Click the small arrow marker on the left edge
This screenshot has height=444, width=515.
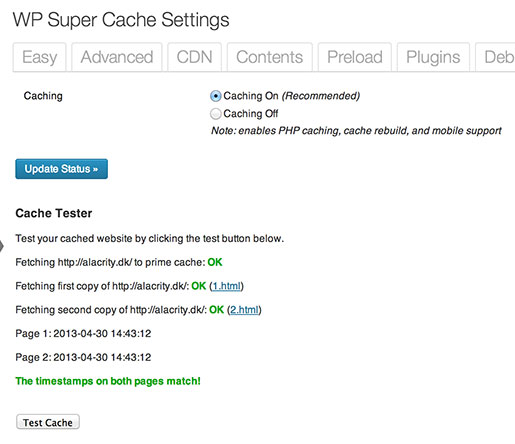coord(2,246)
